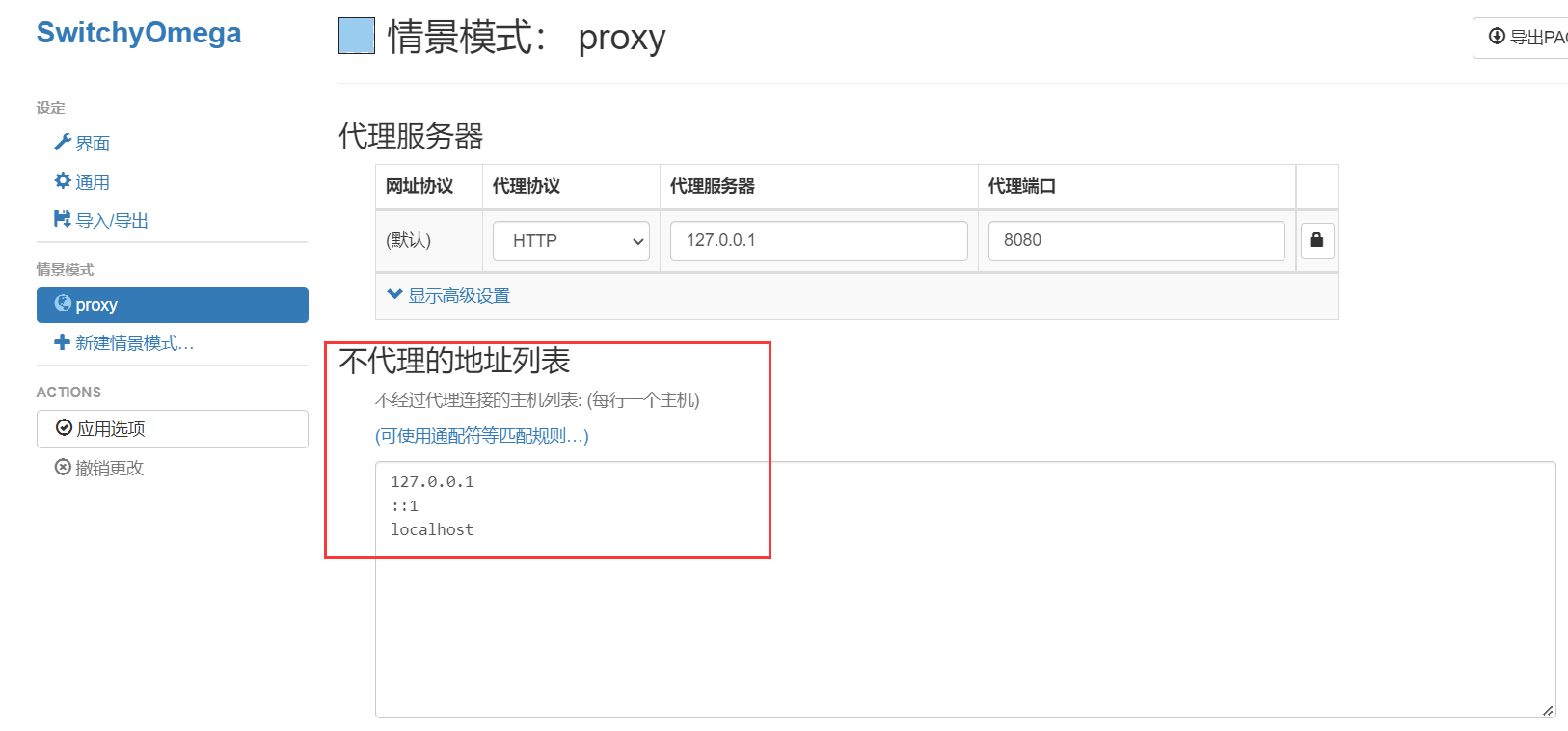Open the wildcard rules help link
Image resolution: width=1568 pixels, height=731 pixels.
point(482,436)
